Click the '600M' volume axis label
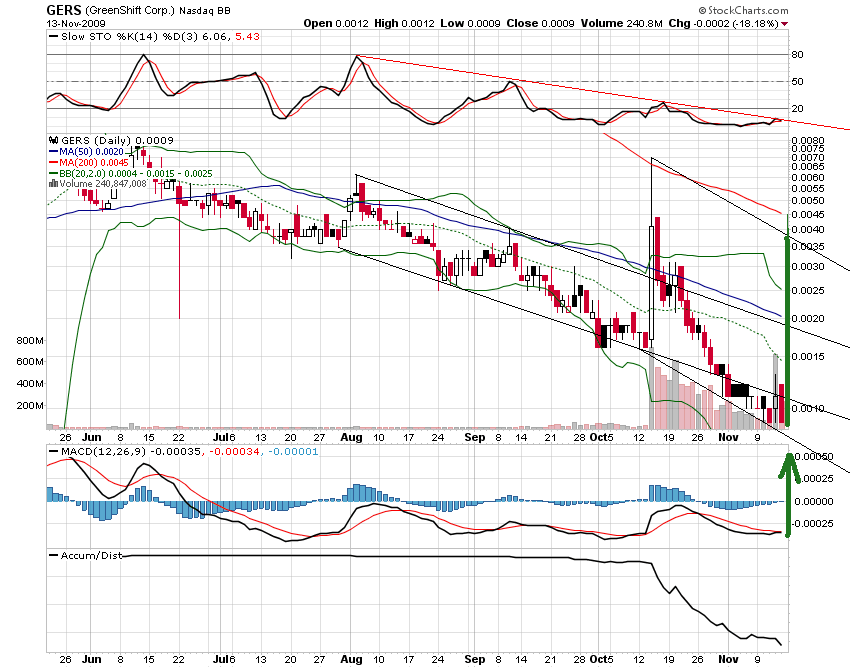Image resolution: width=850 pixels, height=668 pixels. click(30, 362)
